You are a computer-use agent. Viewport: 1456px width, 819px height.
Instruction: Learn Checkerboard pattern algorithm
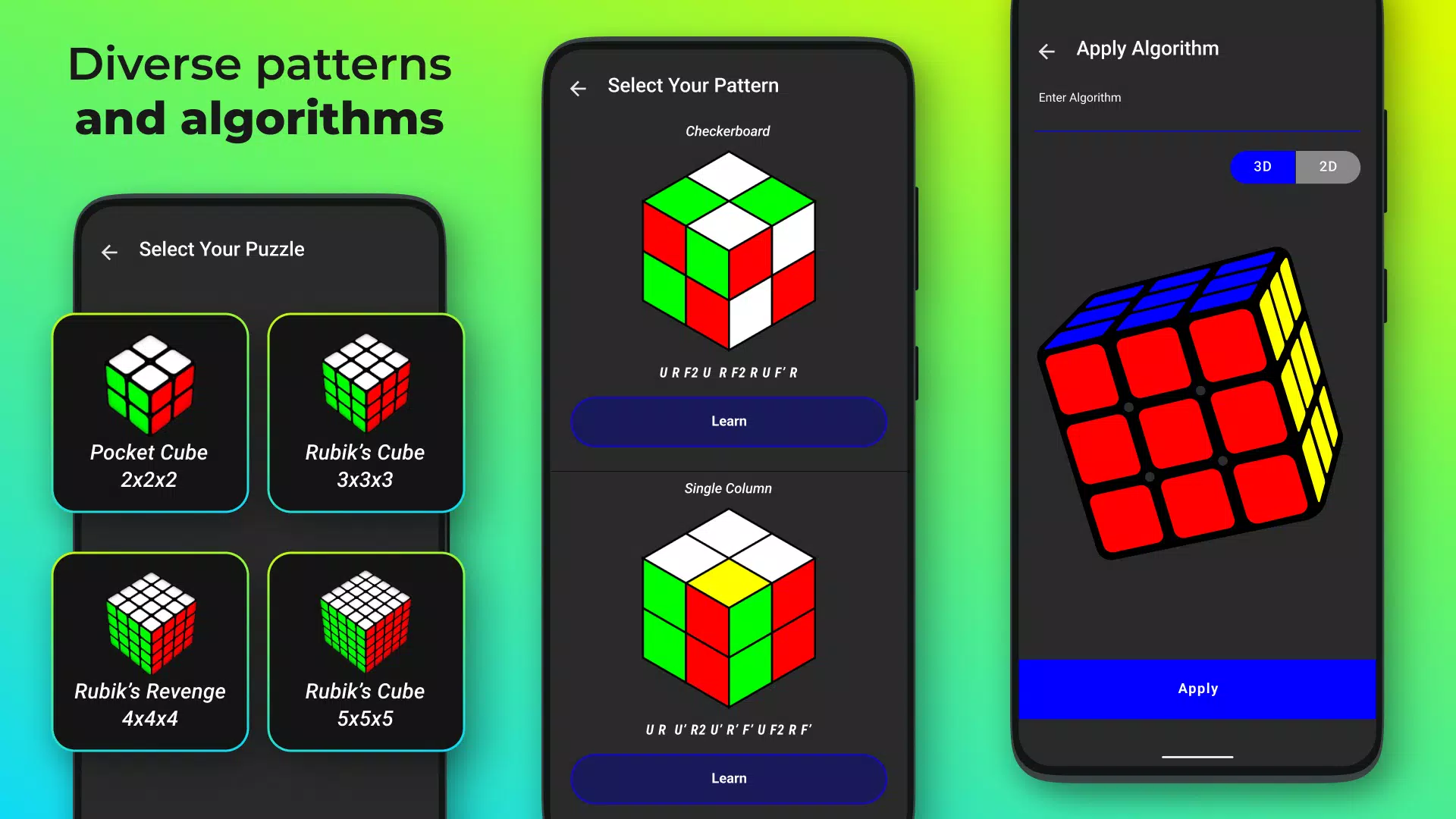coord(729,421)
